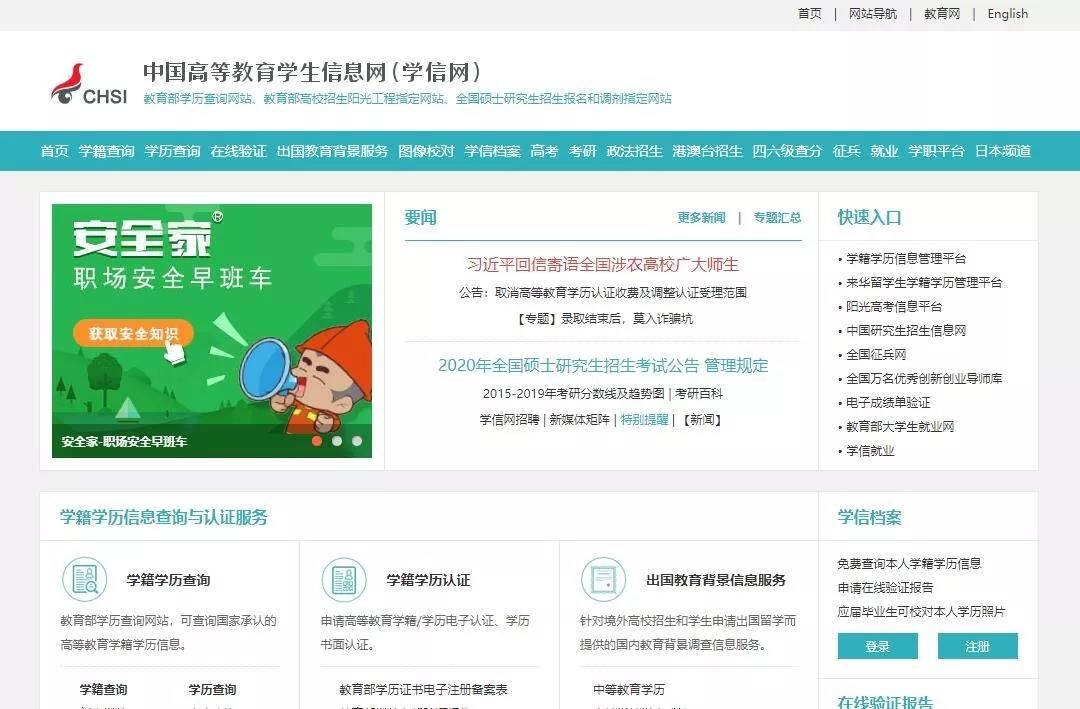Open the 专题汇总 link
The height and width of the screenshot is (709, 1080).
[x=777, y=217]
